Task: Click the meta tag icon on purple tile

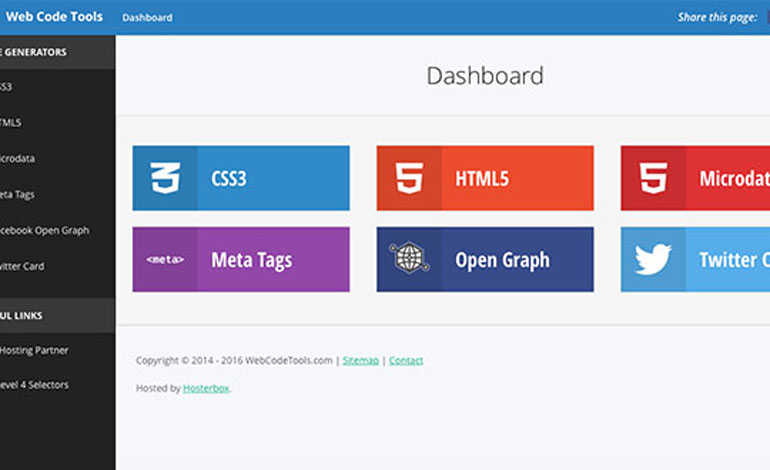Action: tap(165, 259)
